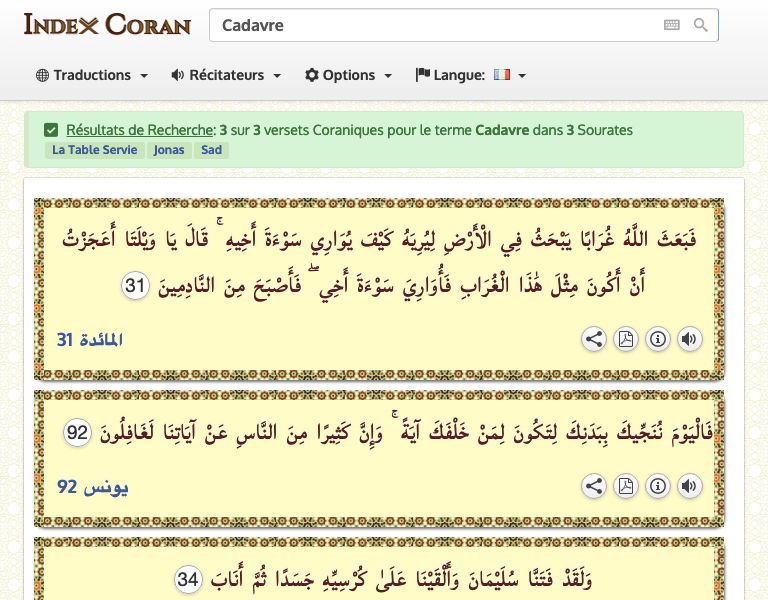Filter results by La Table Servie
The width and height of the screenshot is (768, 600).
[x=94, y=150]
